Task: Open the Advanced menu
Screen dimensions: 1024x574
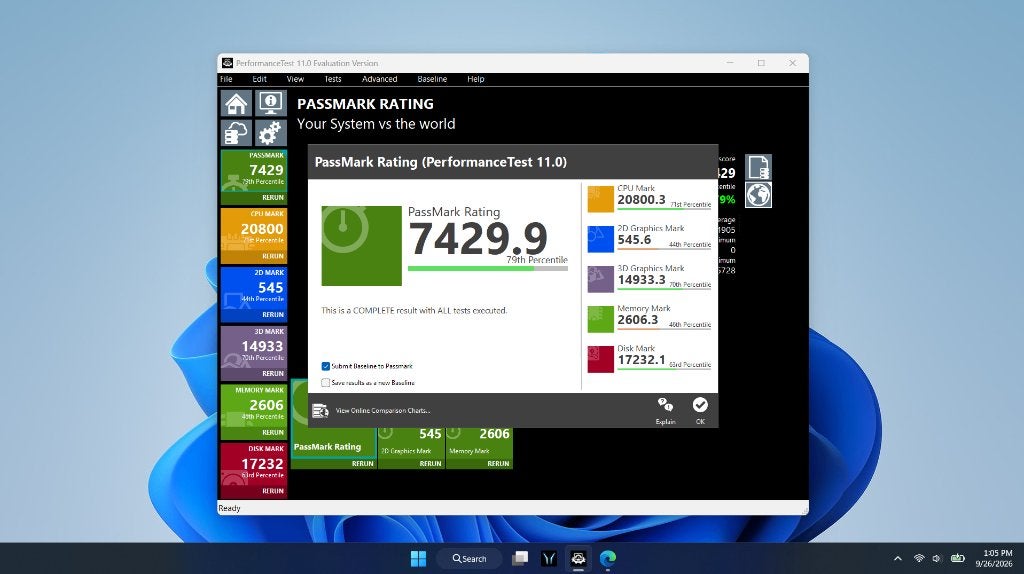Action: click(x=379, y=79)
